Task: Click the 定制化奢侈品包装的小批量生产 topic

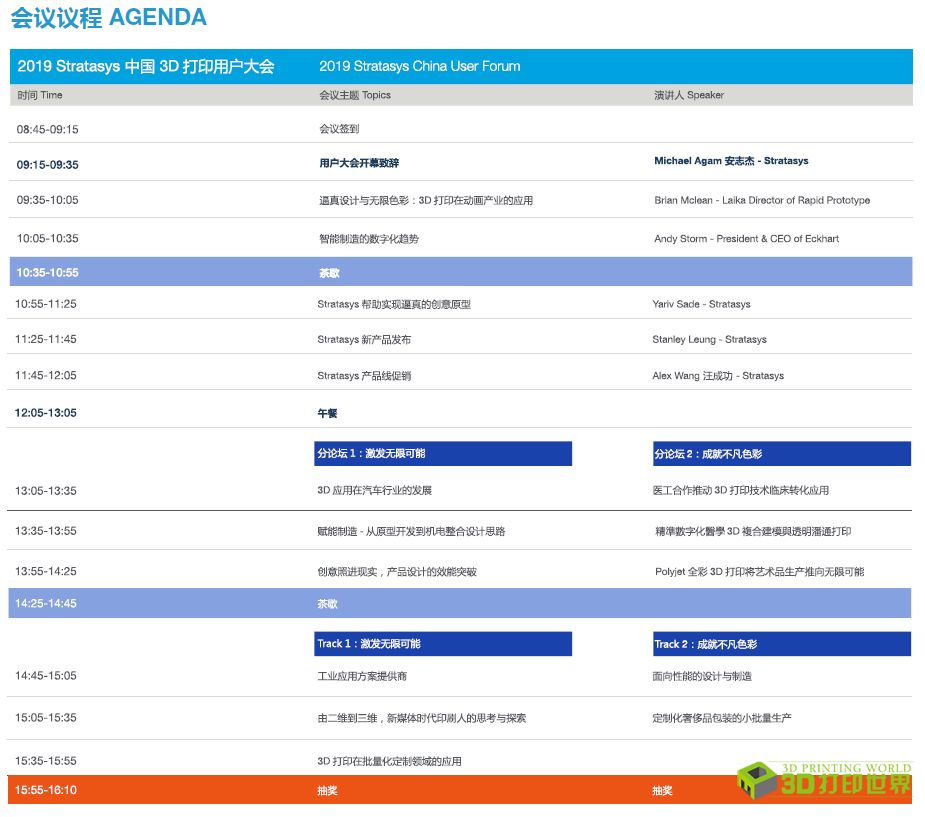Action: click(x=721, y=718)
